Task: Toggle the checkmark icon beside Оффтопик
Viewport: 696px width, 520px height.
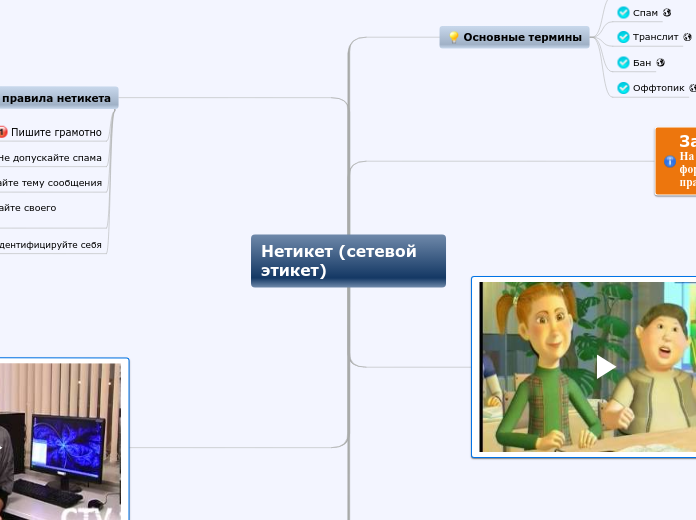Action: point(623,88)
